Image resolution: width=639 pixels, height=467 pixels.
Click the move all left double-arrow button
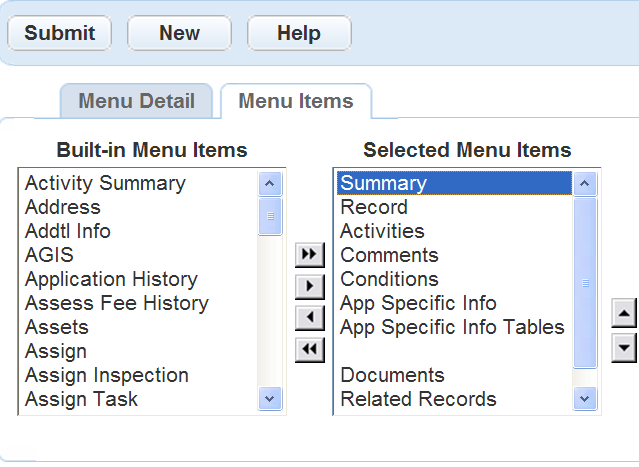click(x=310, y=349)
